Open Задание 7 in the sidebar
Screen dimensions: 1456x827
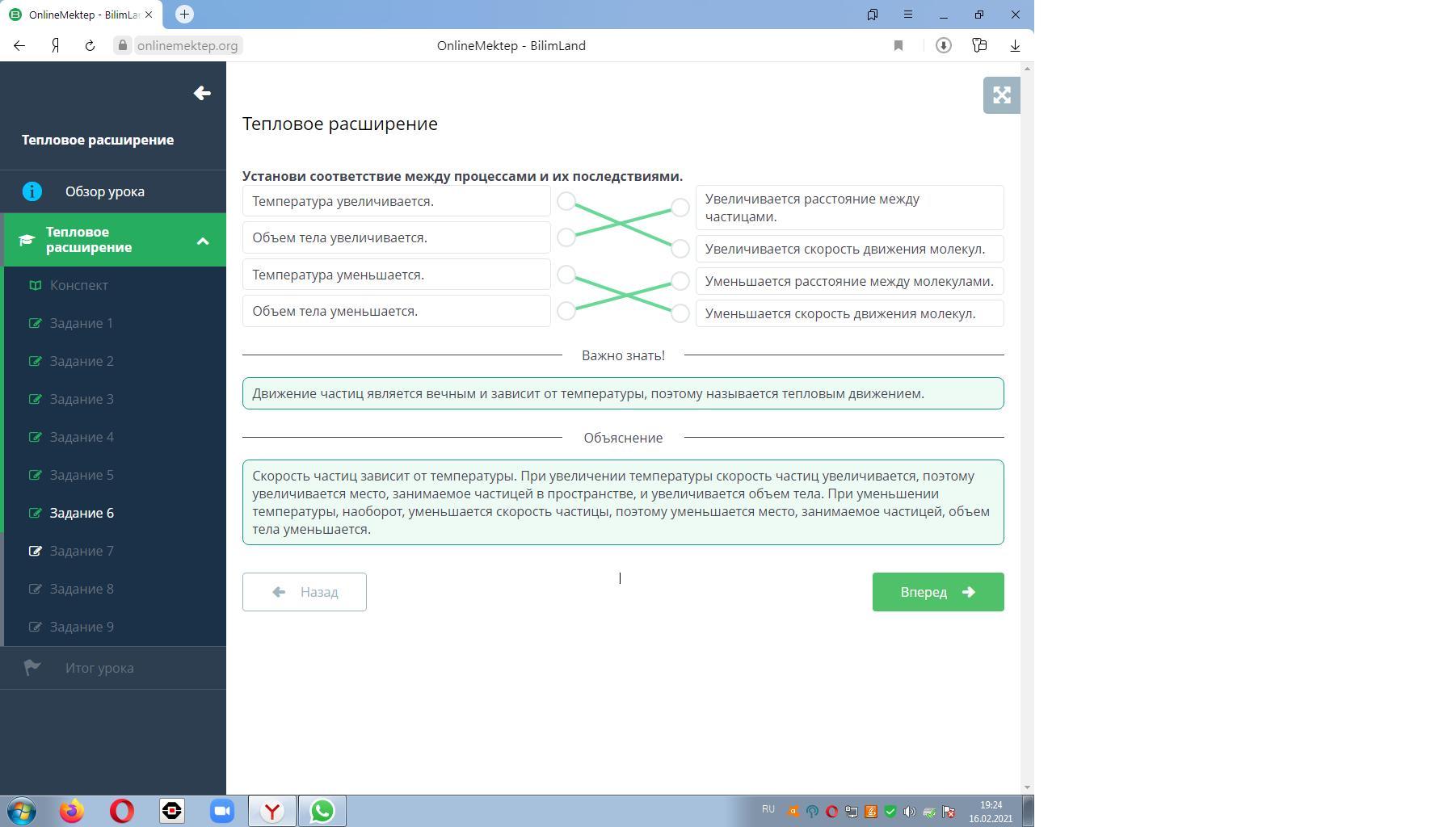tap(81, 551)
